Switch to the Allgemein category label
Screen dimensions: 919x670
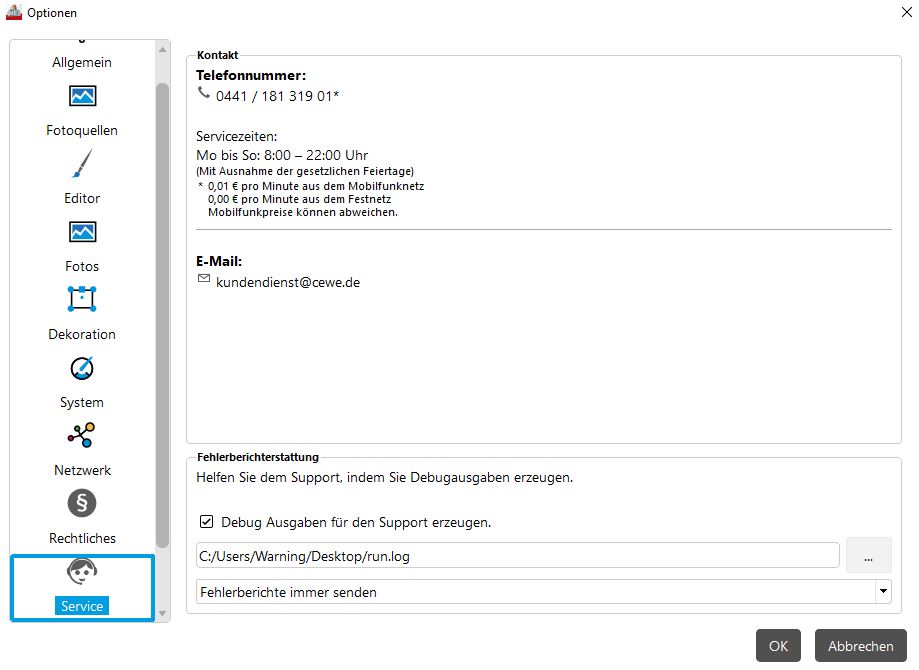[x=82, y=62]
